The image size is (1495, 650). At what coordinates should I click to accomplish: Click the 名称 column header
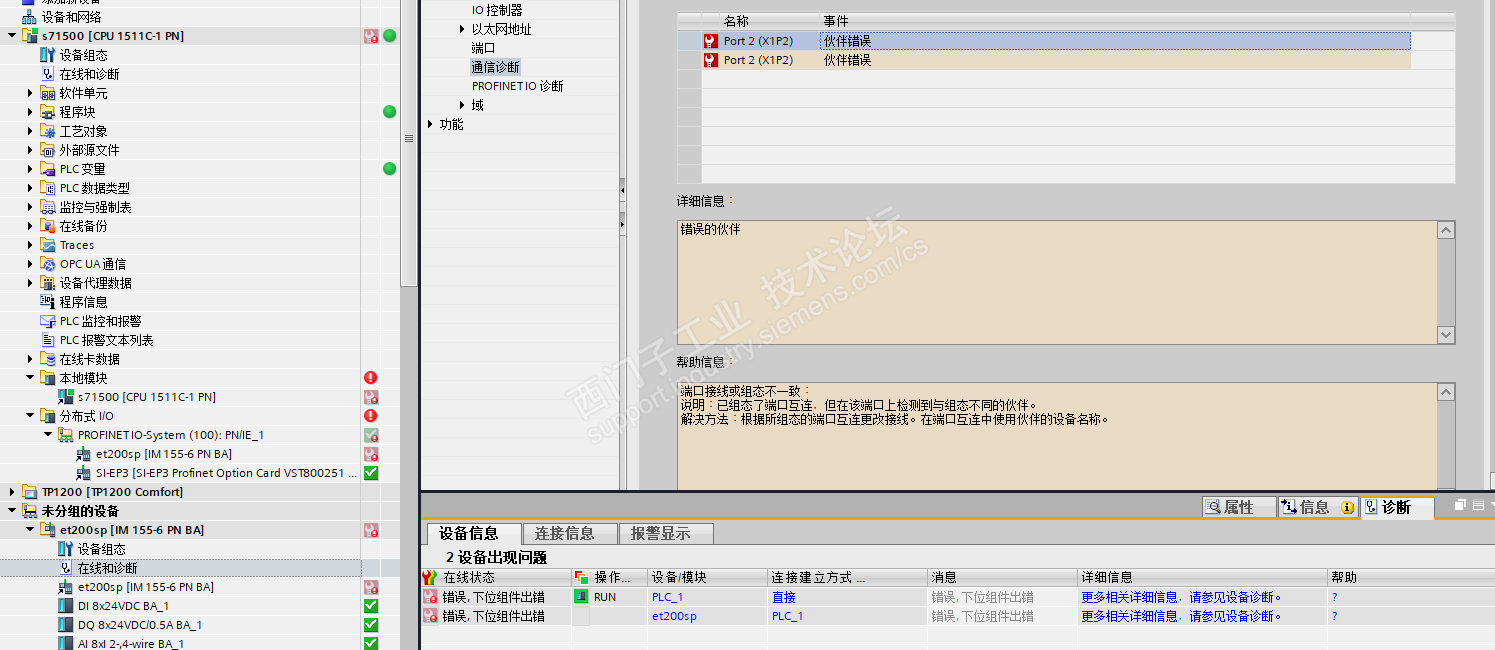[x=736, y=21]
